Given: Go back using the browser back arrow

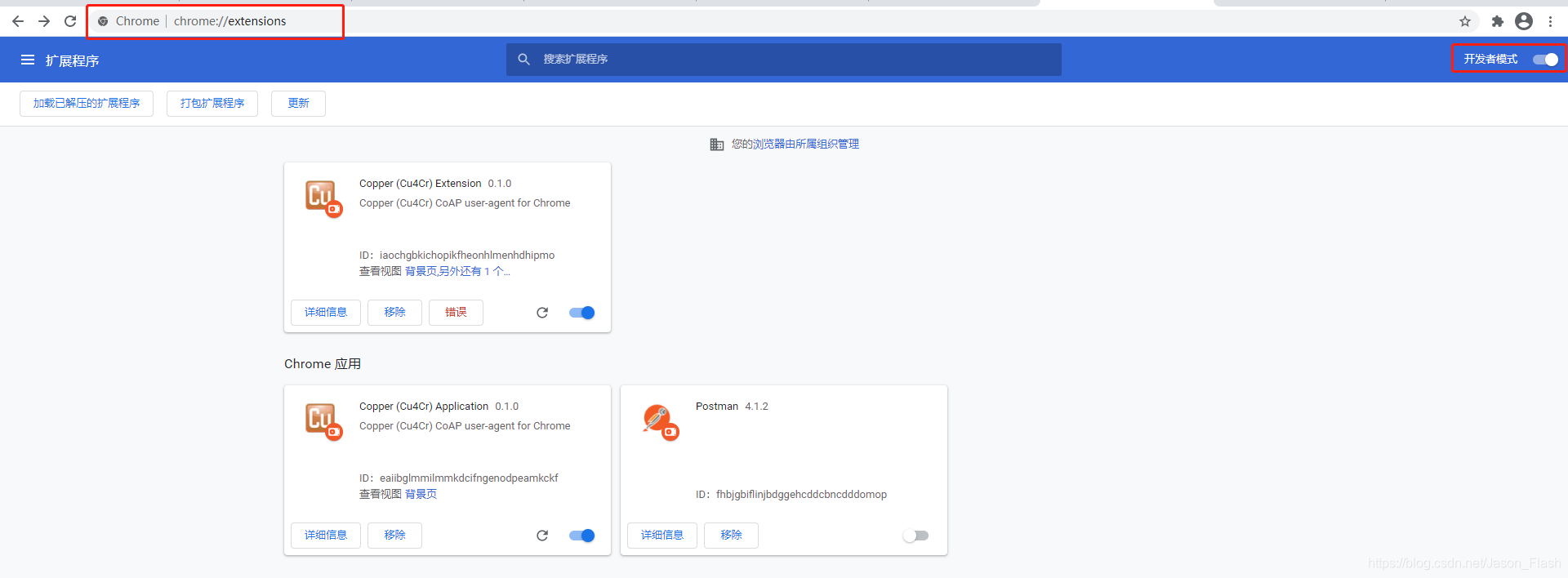Looking at the screenshot, I should pos(18,21).
